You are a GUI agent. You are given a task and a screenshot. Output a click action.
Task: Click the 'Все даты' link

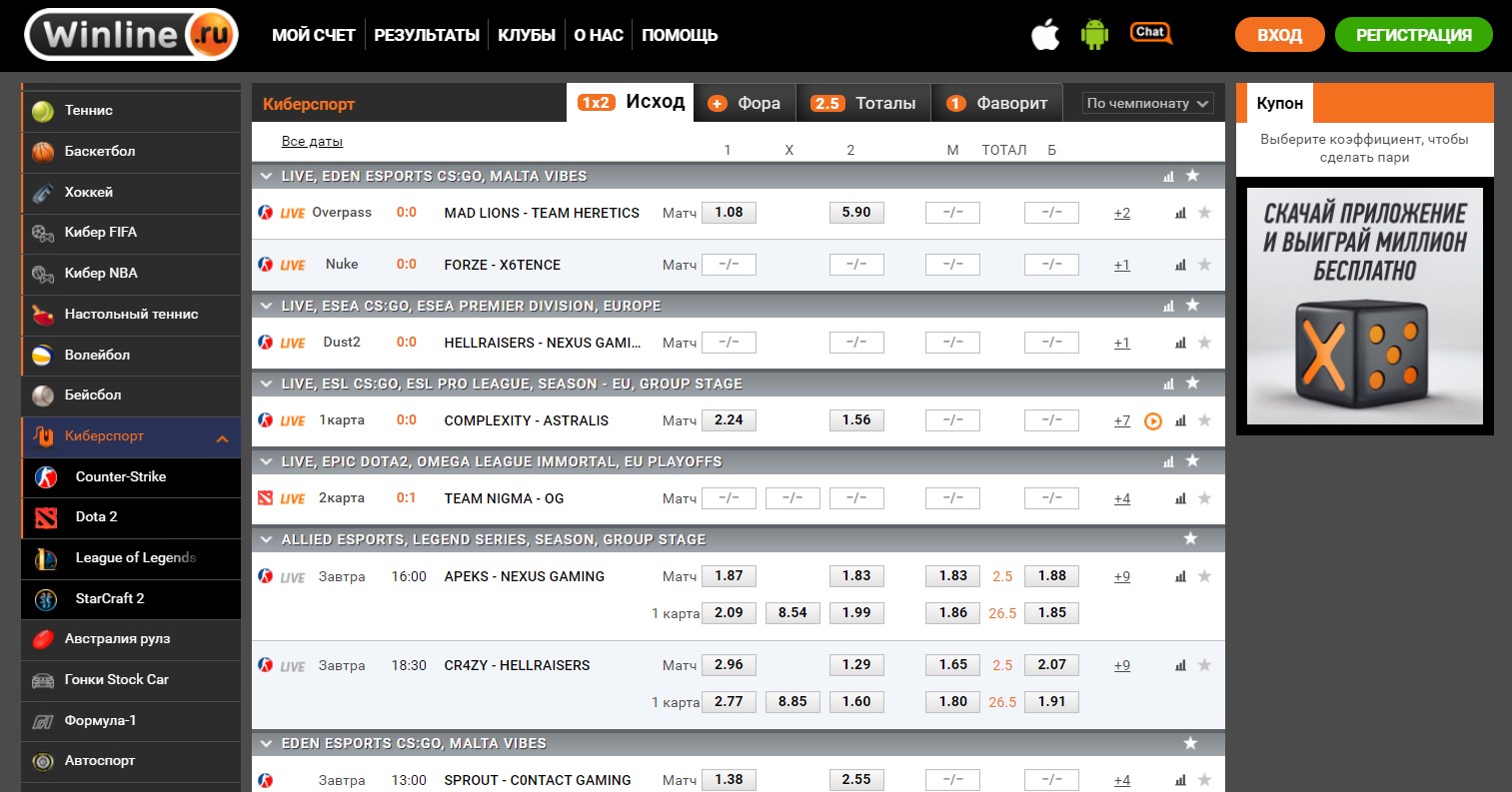pyautogui.click(x=312, y=142)
